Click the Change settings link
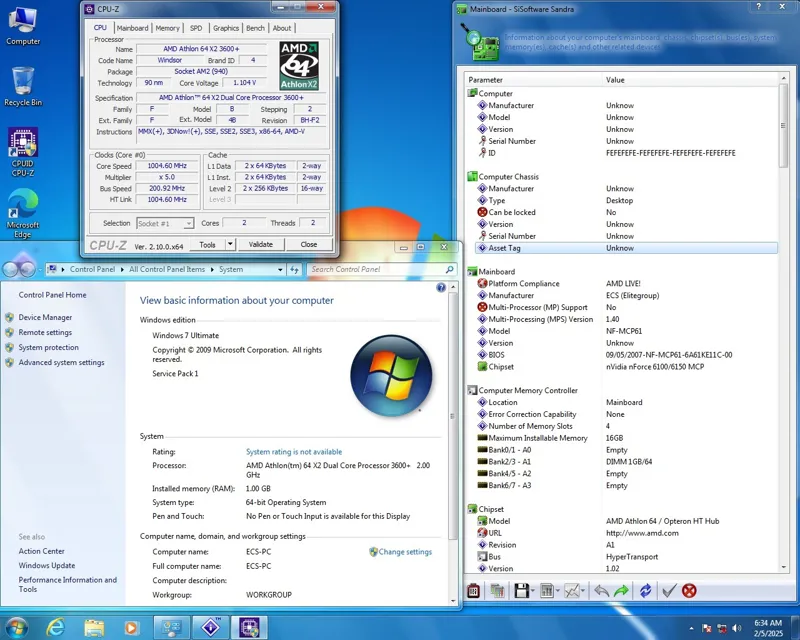The height and width of the screenshot is (640, 800). (404, 552)
